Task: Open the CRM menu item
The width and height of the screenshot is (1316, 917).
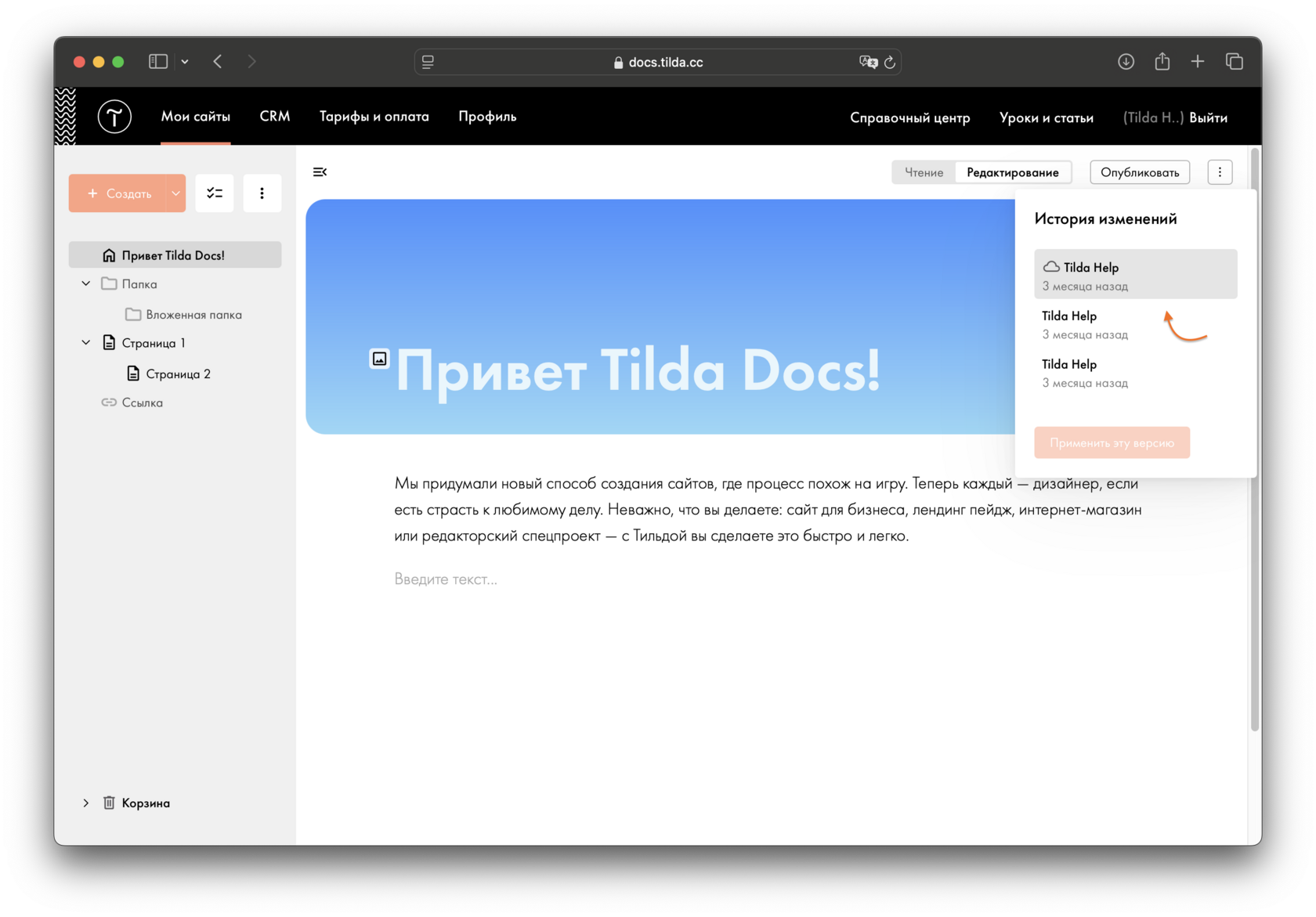Action: pyautogui.click(x=275, y=117)
